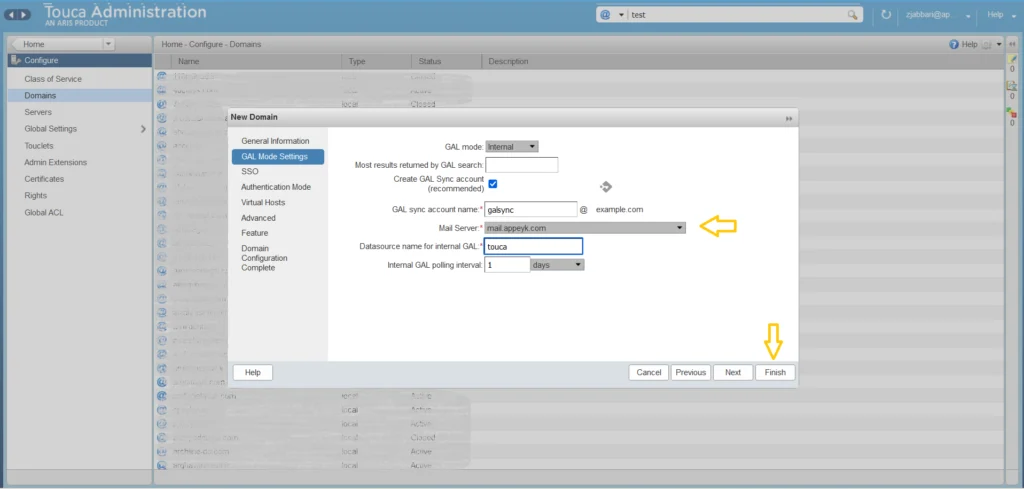Select GAL Mode Settings wizard step
Viewport: 1024px width, 489px height.
click(x=278, y=157)
